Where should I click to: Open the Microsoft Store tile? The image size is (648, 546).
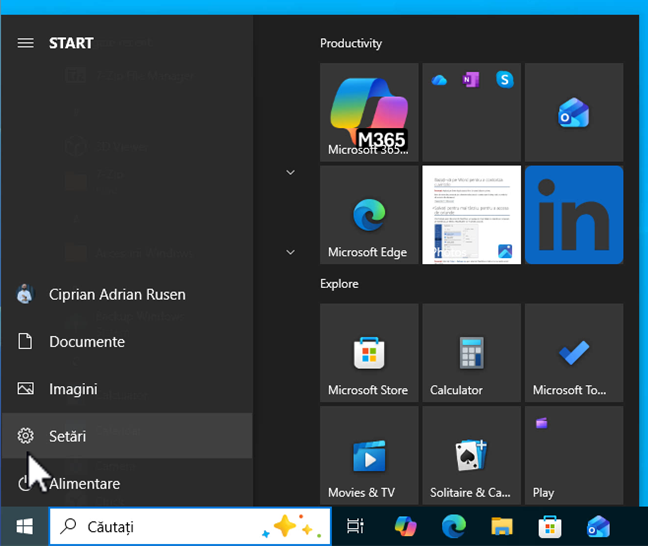coord(369,353)
